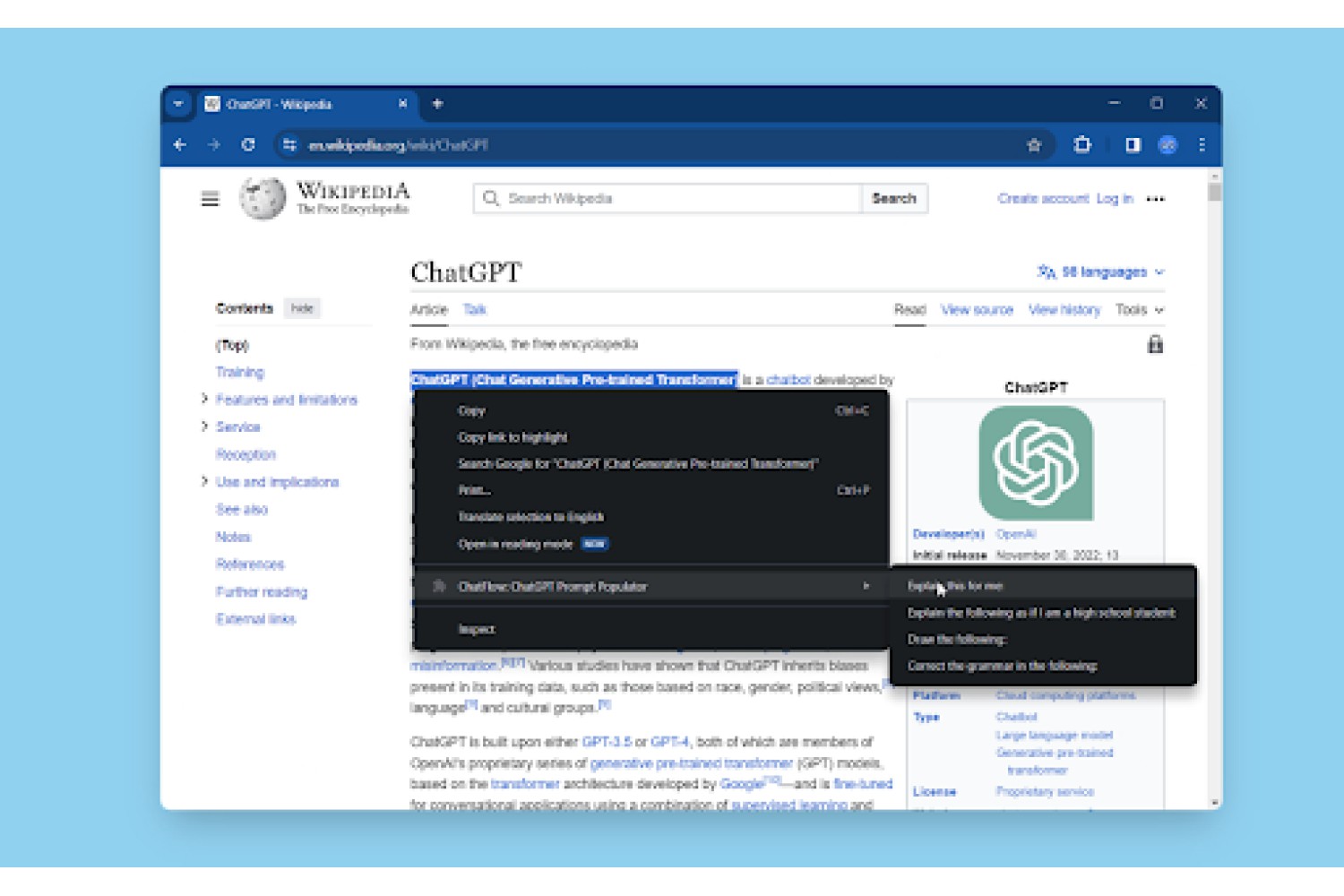Image resolution: width=1344 pixels, height=896 pixels.
Task: Expand the Use and implications section
Action: [x=204, y=481]
